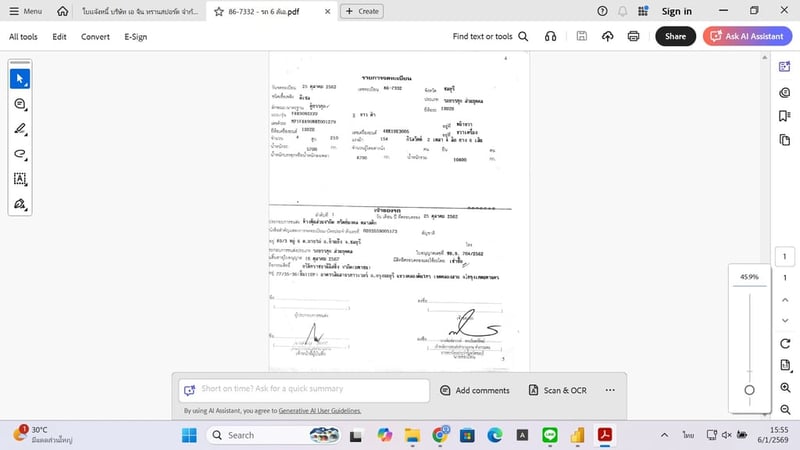Open the All tools menu
800x450 pixels.
point(23,37)
